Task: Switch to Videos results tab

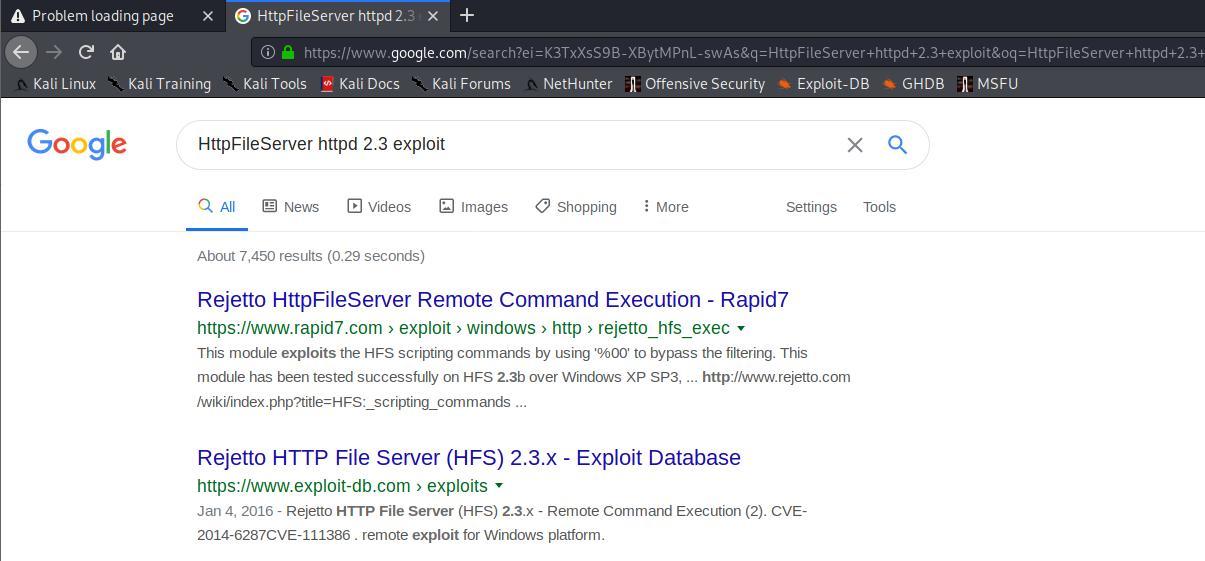Action: 379,207
